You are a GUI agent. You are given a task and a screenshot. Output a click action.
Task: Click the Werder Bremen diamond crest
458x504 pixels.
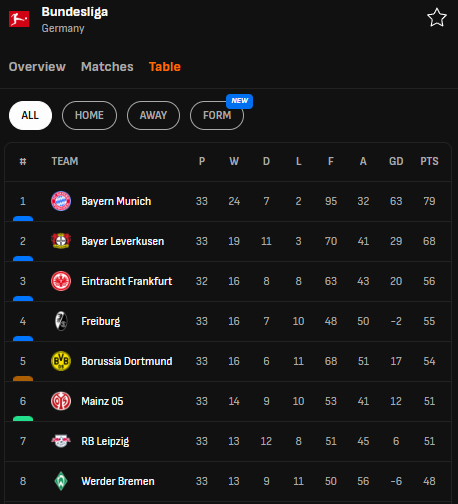tap(61, 481)
